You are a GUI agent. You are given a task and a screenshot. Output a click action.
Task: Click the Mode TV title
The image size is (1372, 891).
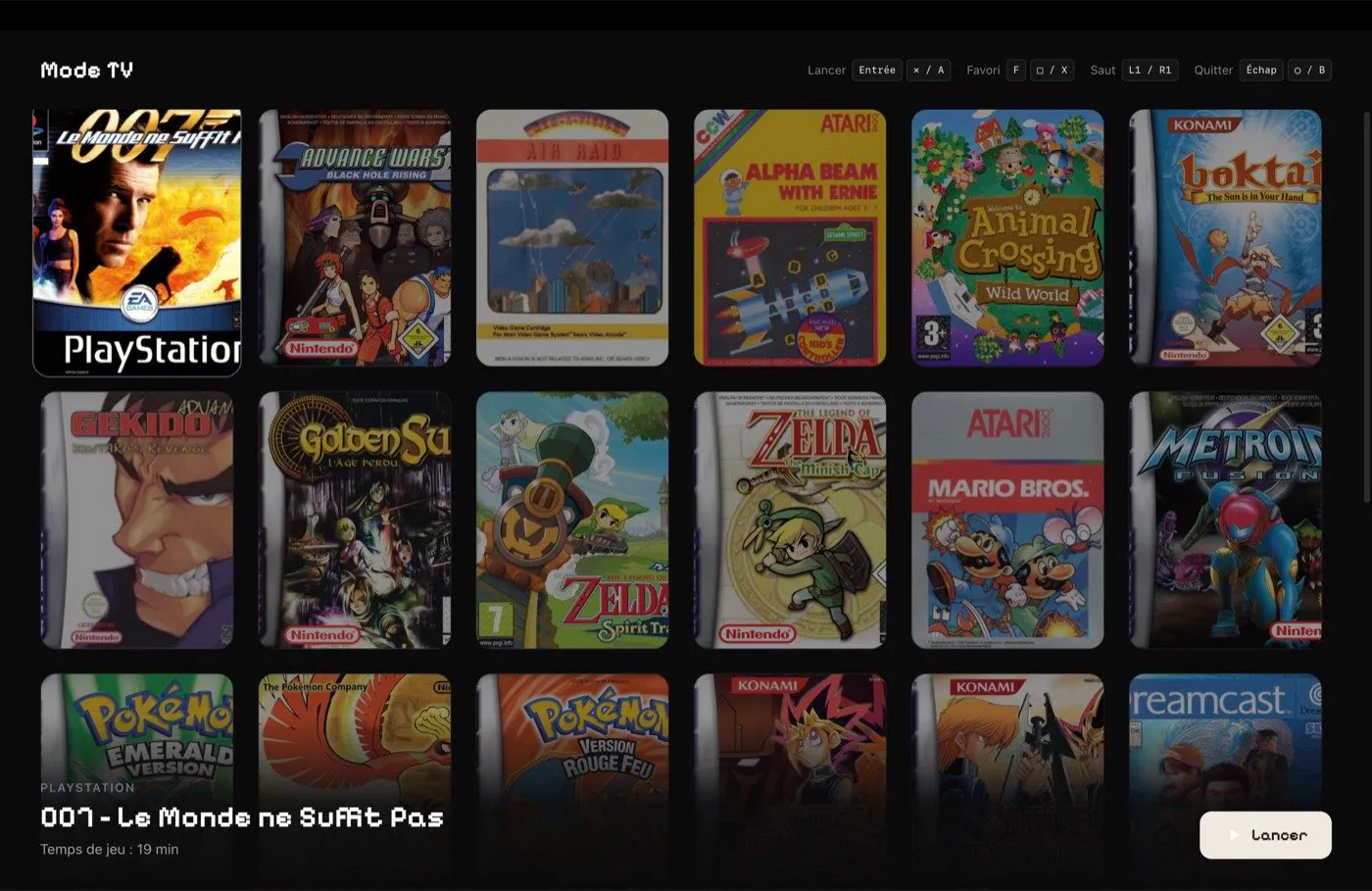(86, 70)
